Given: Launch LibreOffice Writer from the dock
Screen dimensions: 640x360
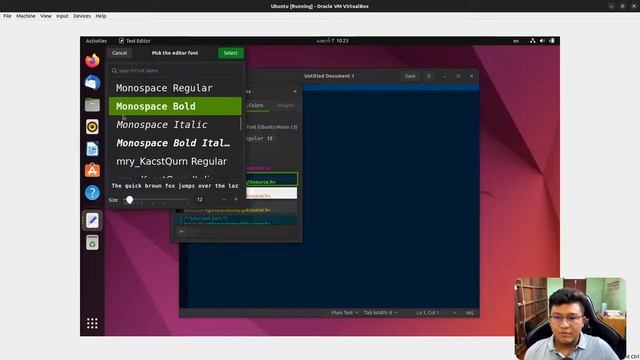Looking at the screenshot, I should [x=92, y=149].
